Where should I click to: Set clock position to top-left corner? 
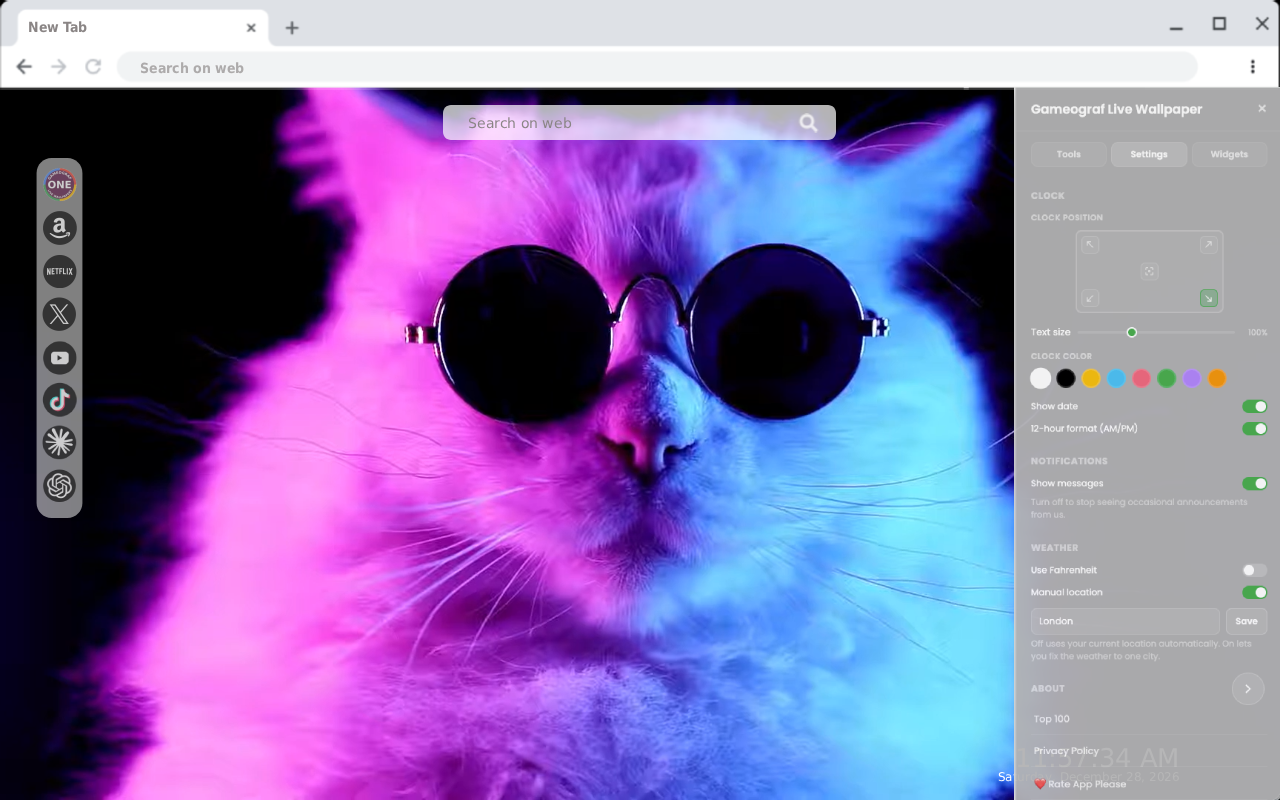tap(1091, 245)
